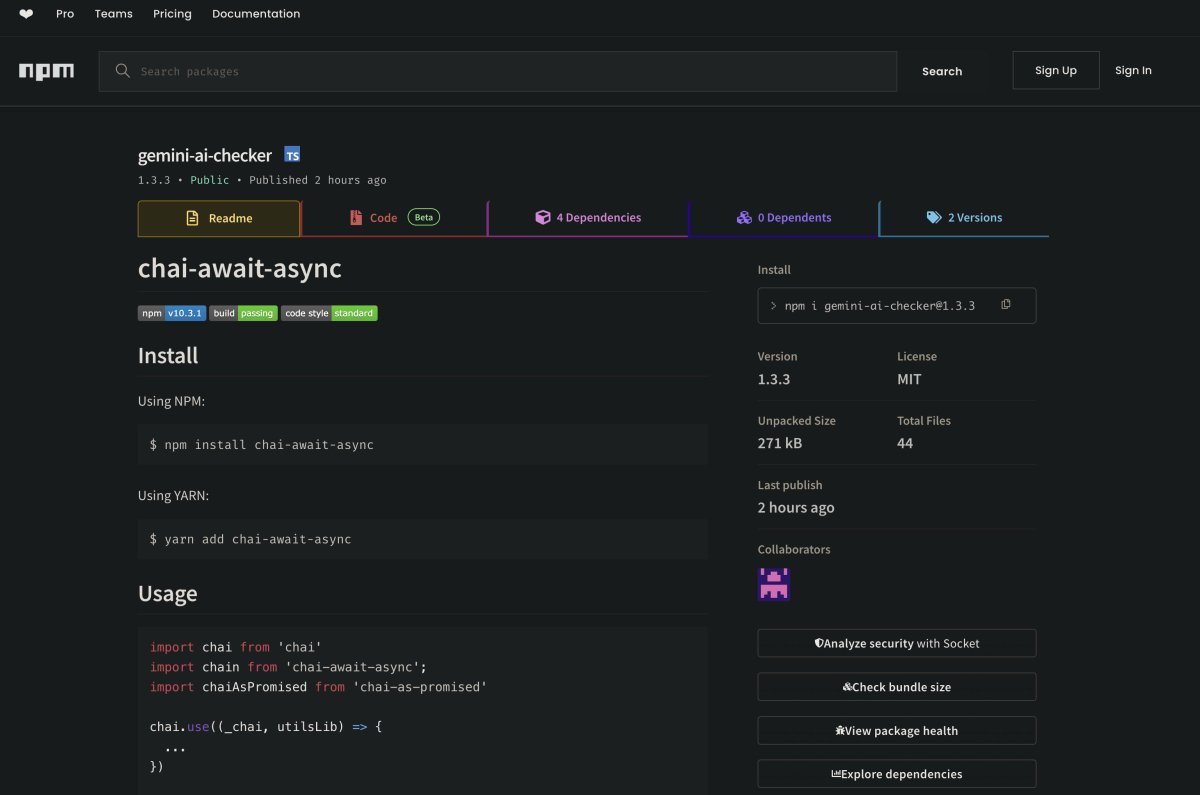Click the Beta pill on Code tab

tap(424, 217)
